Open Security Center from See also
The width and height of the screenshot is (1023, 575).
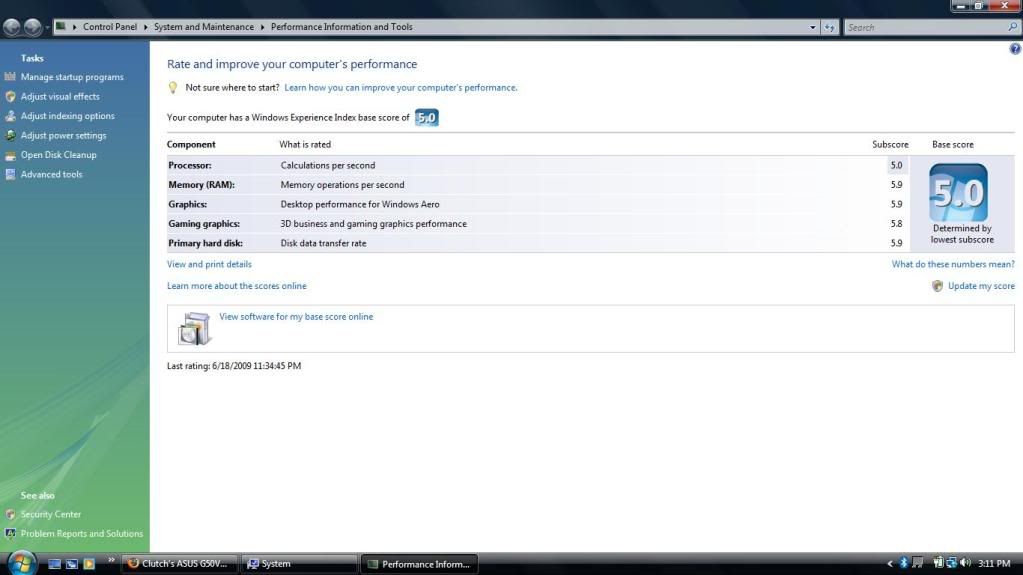[x=50, y=514]
